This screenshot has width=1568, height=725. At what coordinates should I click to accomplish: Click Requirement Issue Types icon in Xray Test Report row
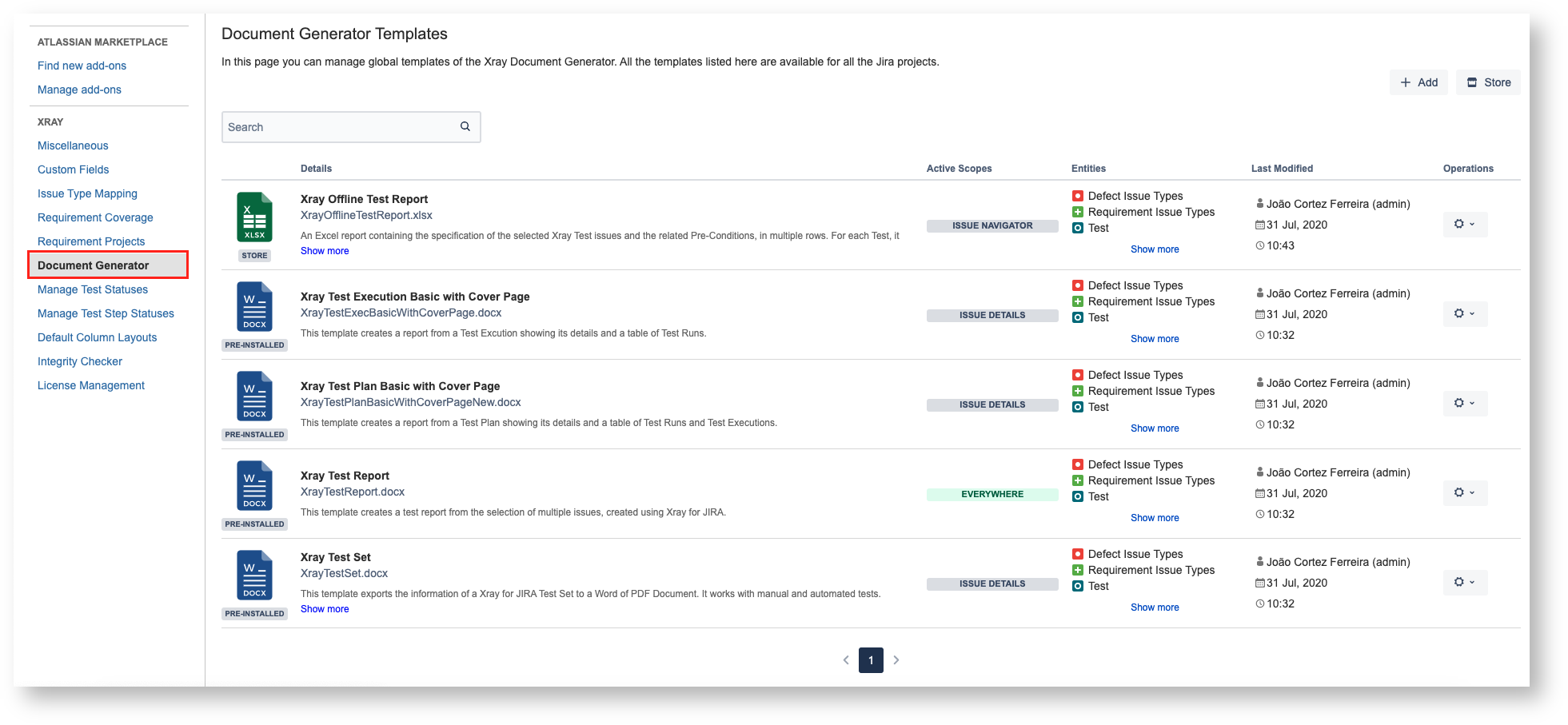pos(1078,480)
